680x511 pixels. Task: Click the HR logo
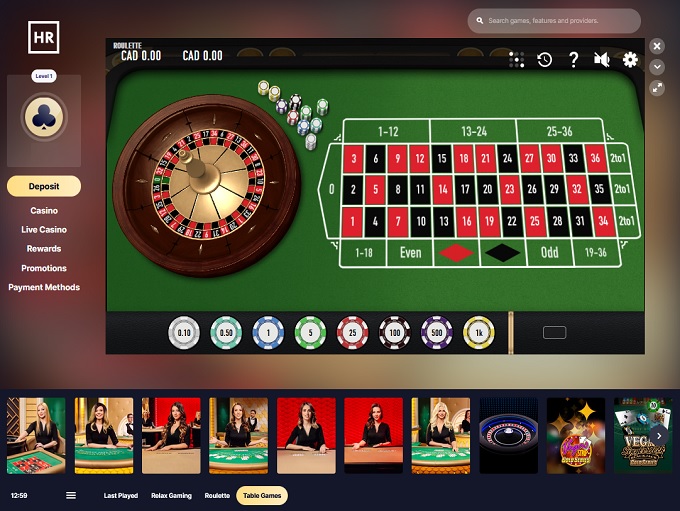coord(44,37)
